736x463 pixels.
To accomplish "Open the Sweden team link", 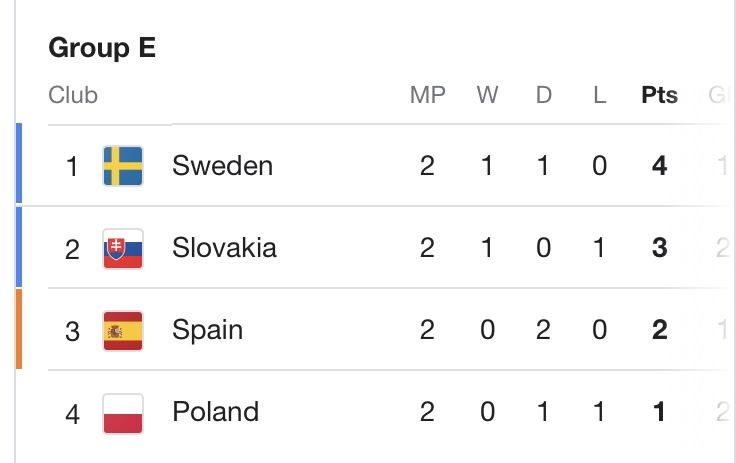I will [222, 166].
